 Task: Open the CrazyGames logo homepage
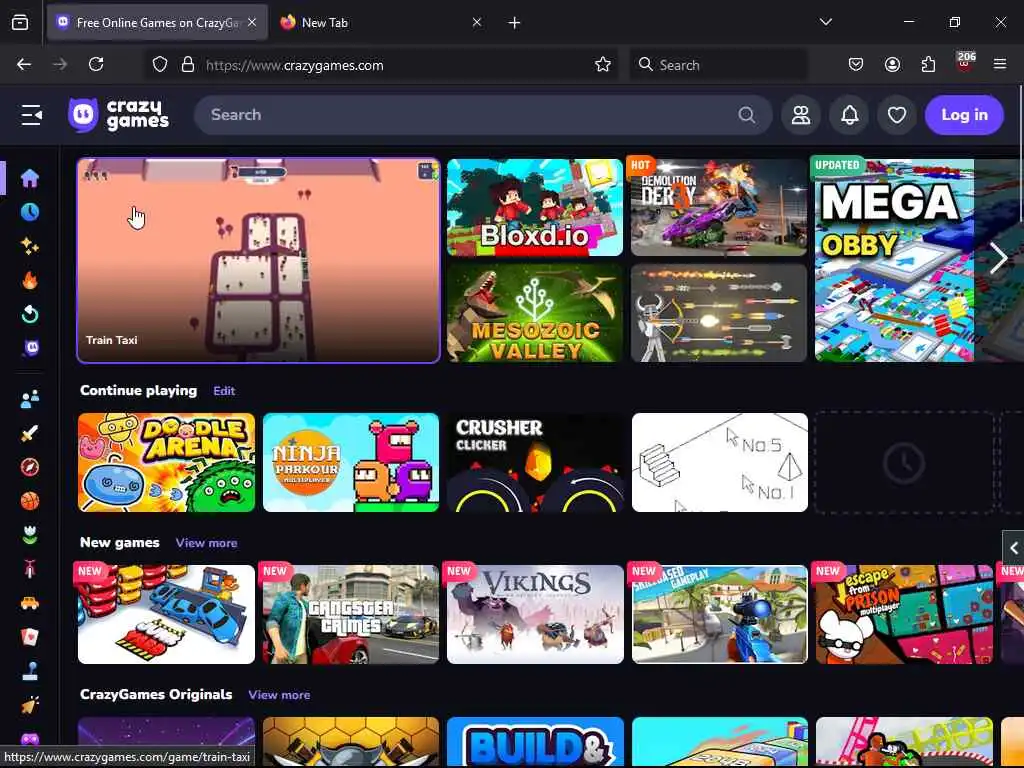[119, 115]
